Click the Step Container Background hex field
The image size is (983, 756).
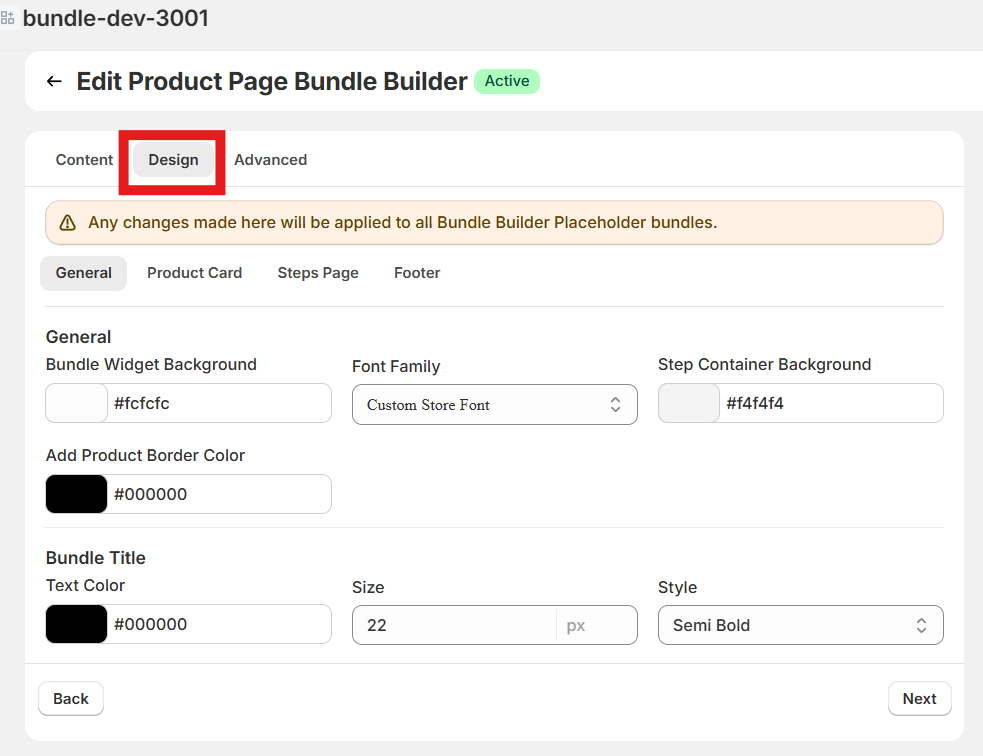pos(830,403)
